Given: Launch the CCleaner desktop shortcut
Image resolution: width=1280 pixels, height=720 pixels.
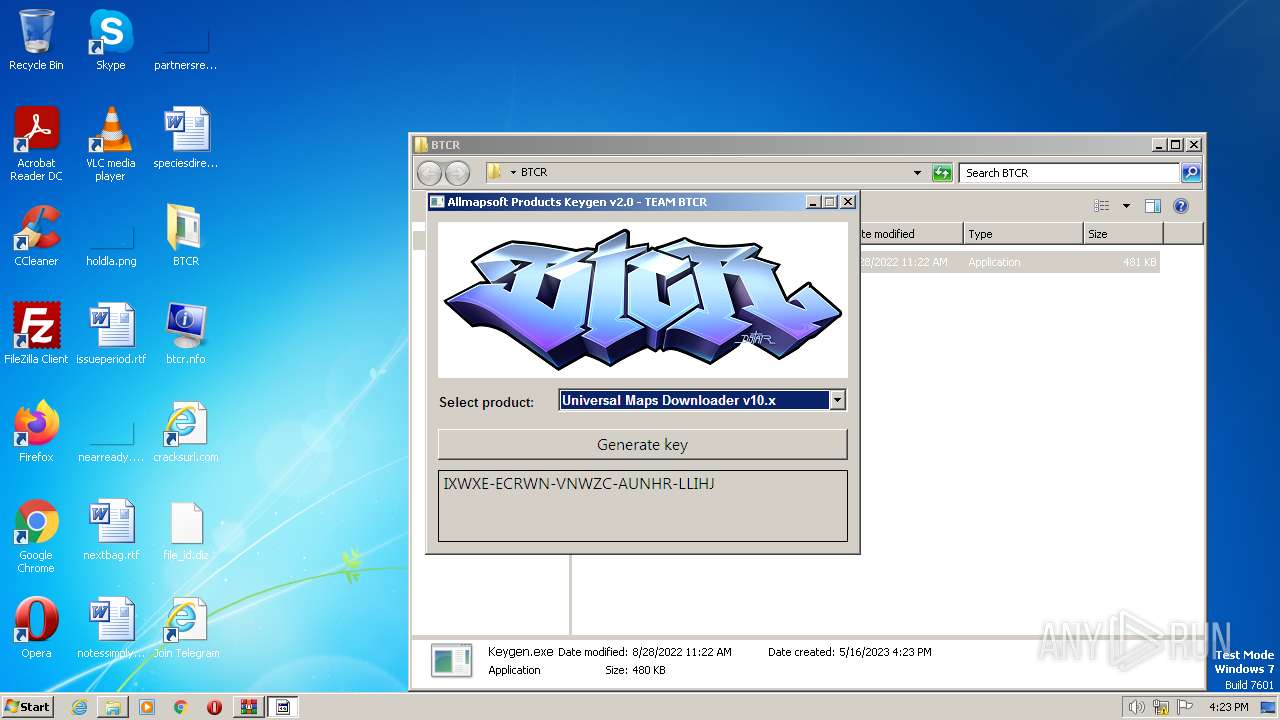Looking at the screenshot, I should point(36,235).
